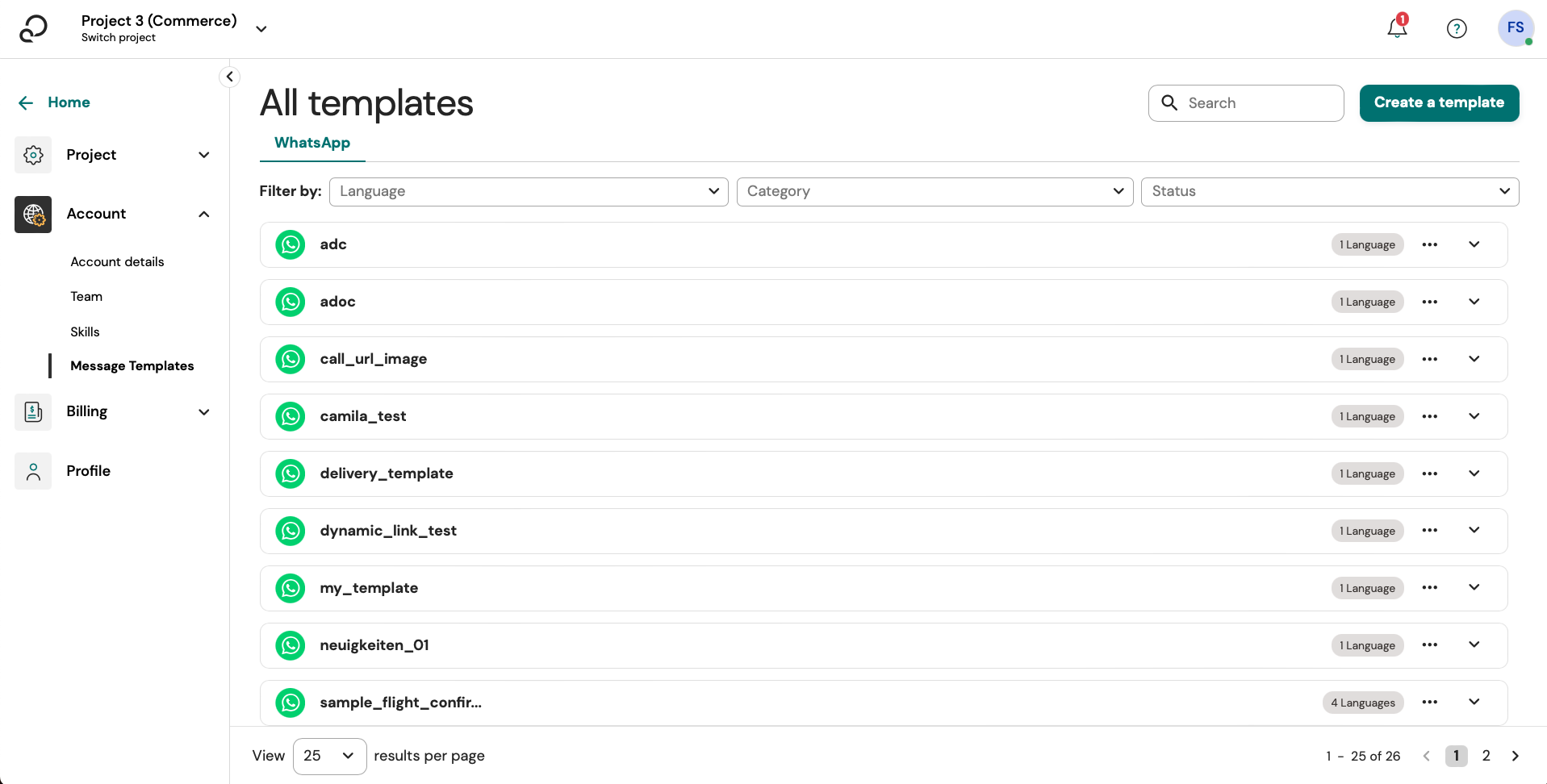Click the Create a template button
The image size is (1547, 784).
coord(1439,103)
